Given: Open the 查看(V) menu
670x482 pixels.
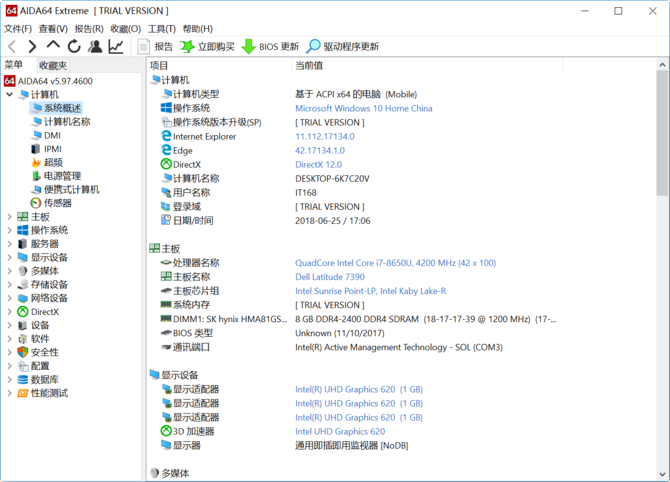Looking at the screenshot, I should (53, 29).
